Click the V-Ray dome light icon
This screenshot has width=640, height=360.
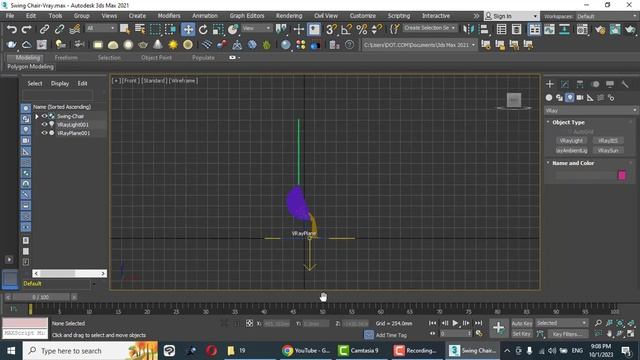pos(113,44)
